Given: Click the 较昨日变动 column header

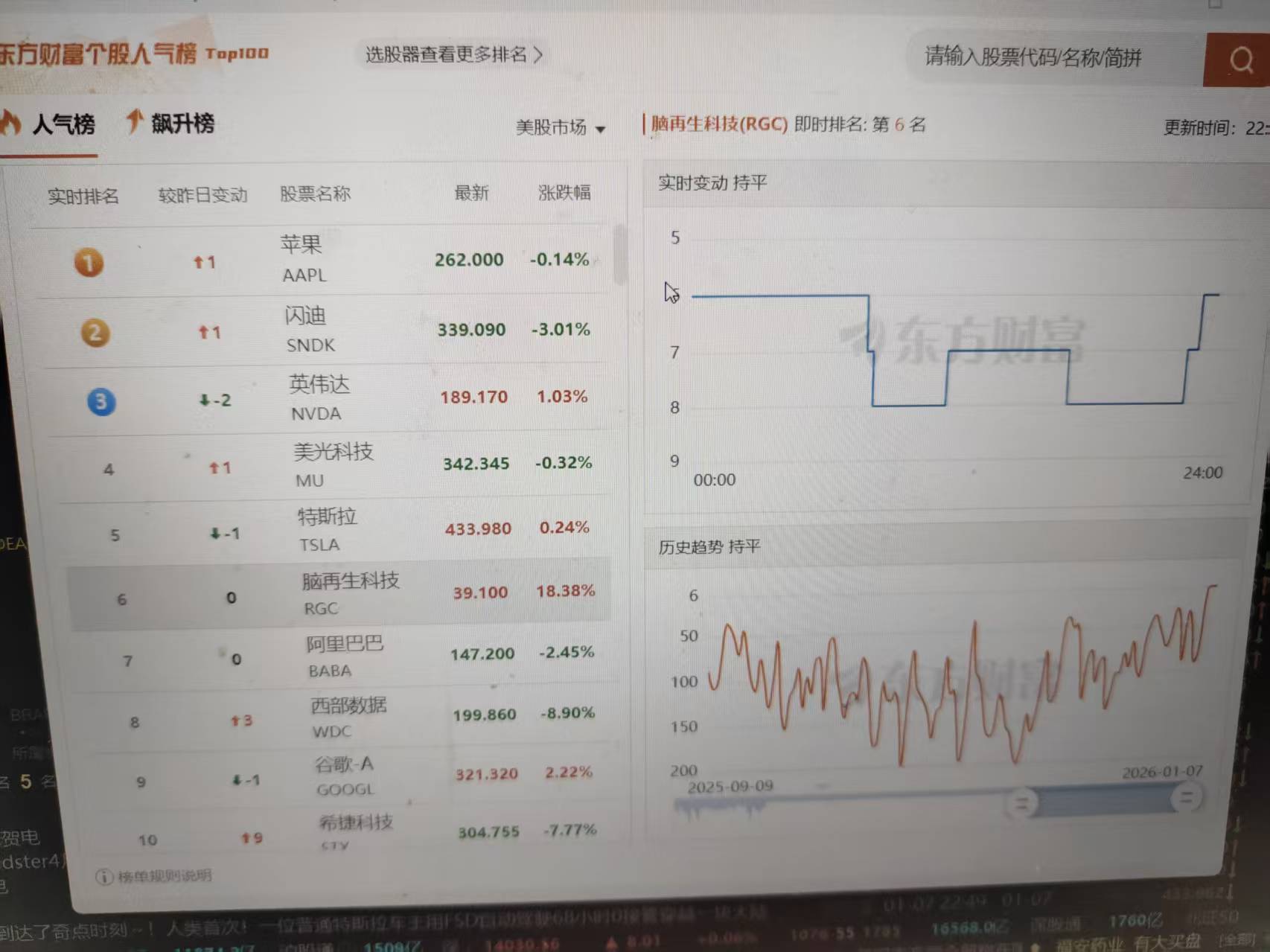Looking at the screenshot, I should (202, 195).
